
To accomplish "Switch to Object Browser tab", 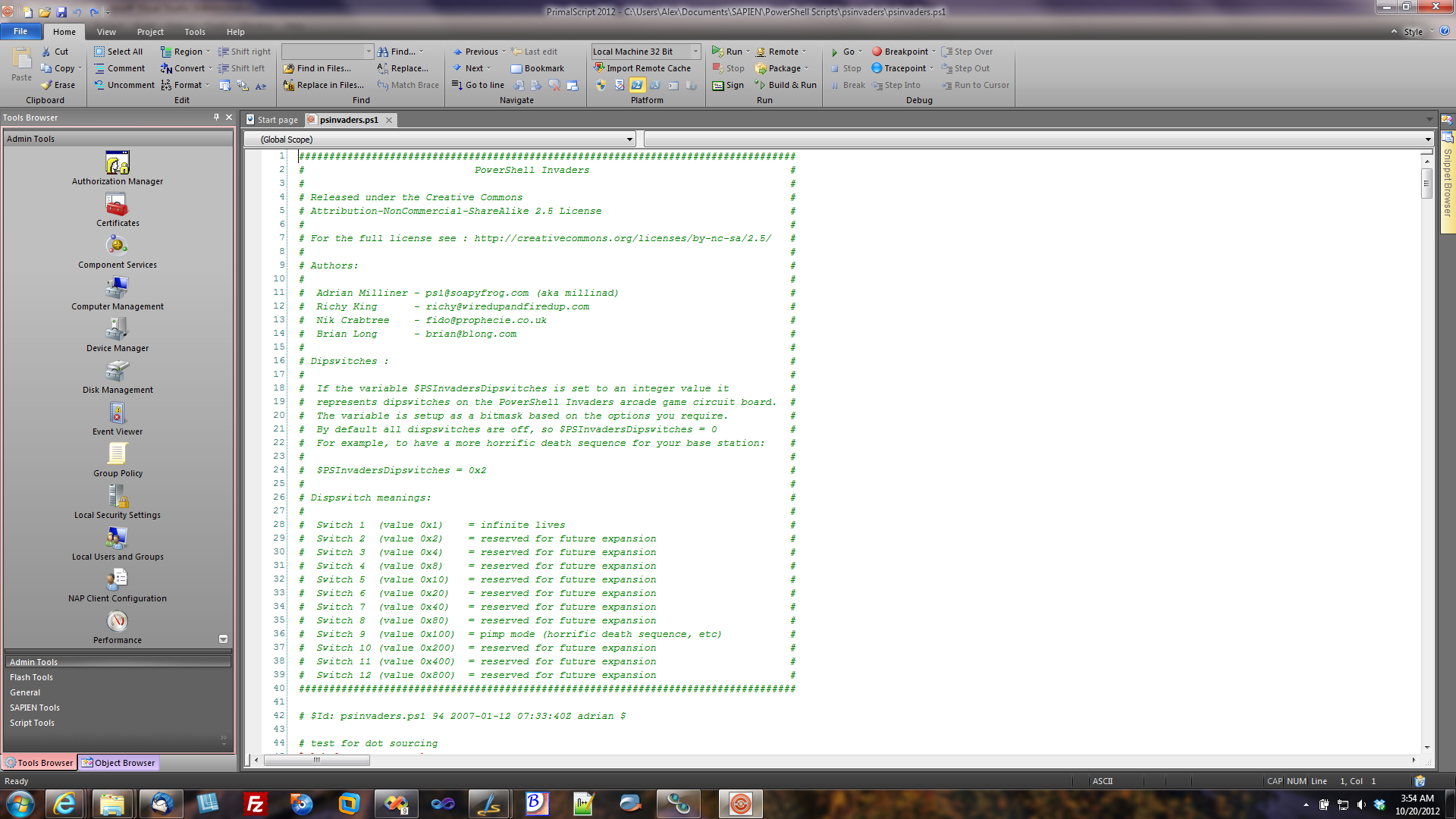I will click(x=118, y=763).
